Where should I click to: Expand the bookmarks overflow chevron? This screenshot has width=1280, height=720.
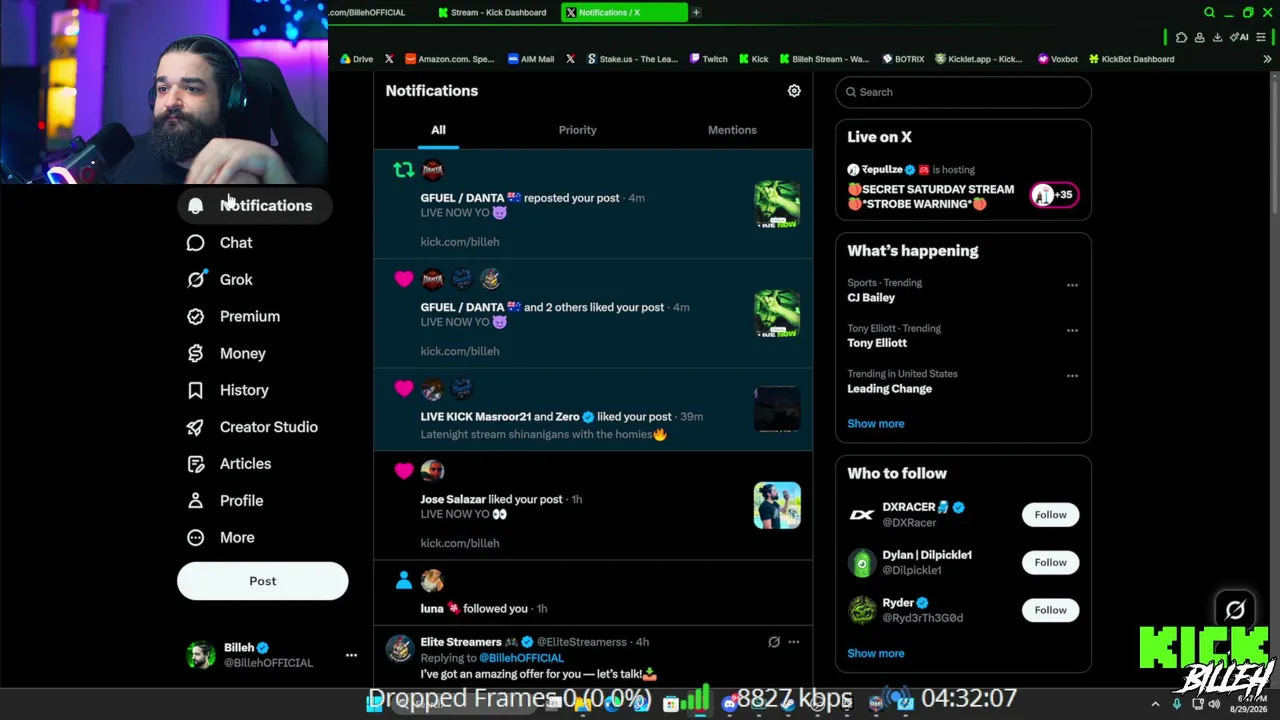click(1267, 59)
